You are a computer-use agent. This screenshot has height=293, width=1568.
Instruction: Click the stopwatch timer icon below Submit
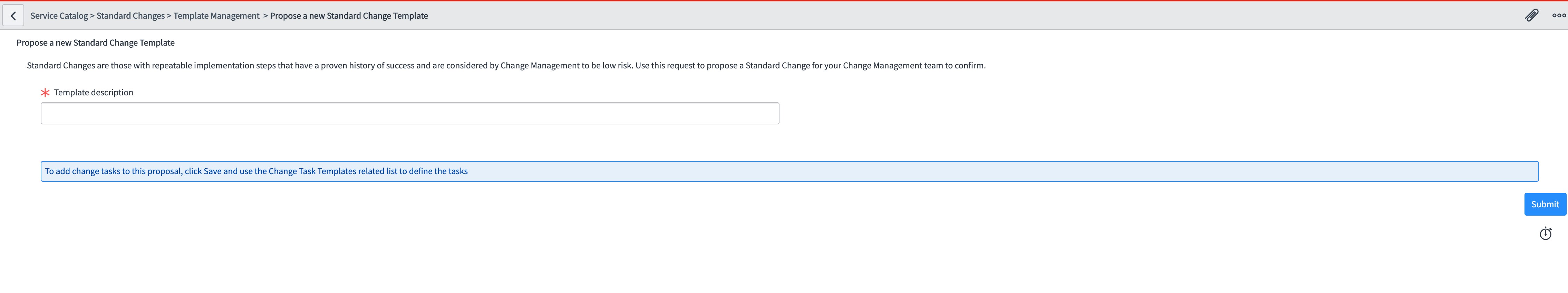coord(1546,233)
